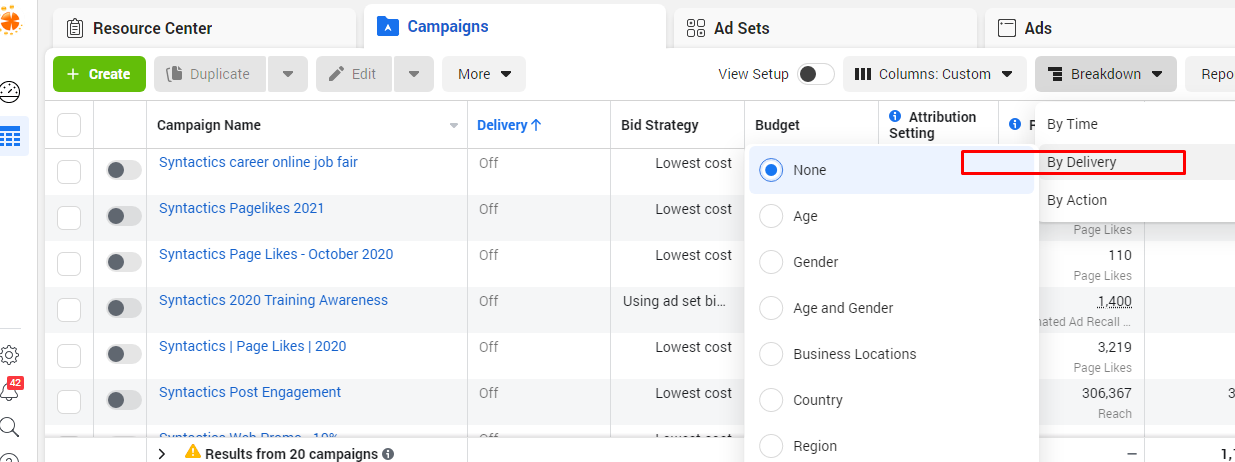Check the box for Syntactics career online job fair
Viewport: 1235px width, 462px height.
69,171
